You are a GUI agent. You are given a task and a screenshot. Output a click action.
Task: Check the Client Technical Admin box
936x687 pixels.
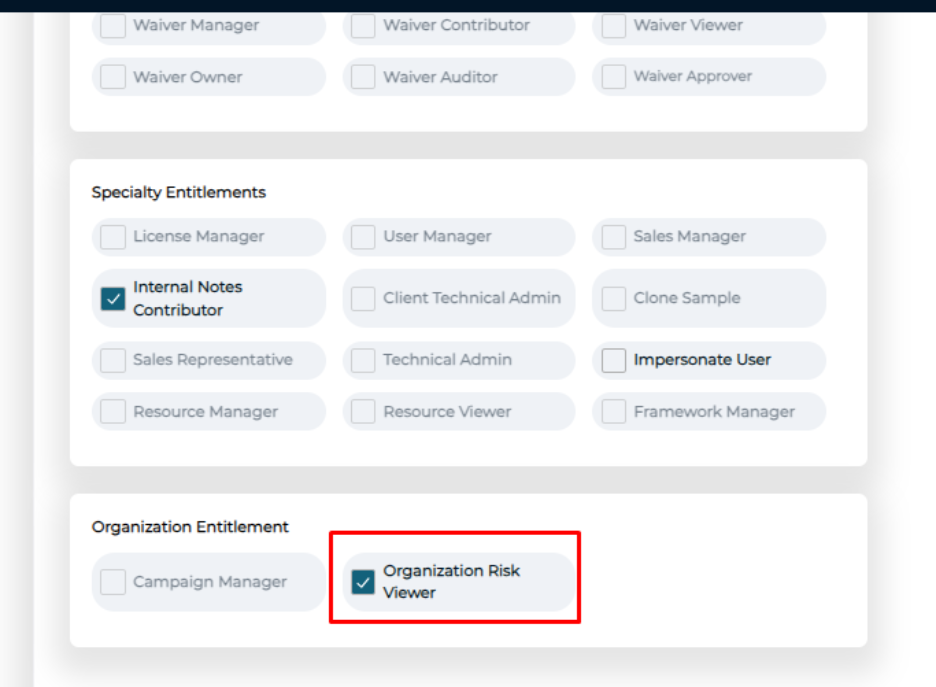363,298
